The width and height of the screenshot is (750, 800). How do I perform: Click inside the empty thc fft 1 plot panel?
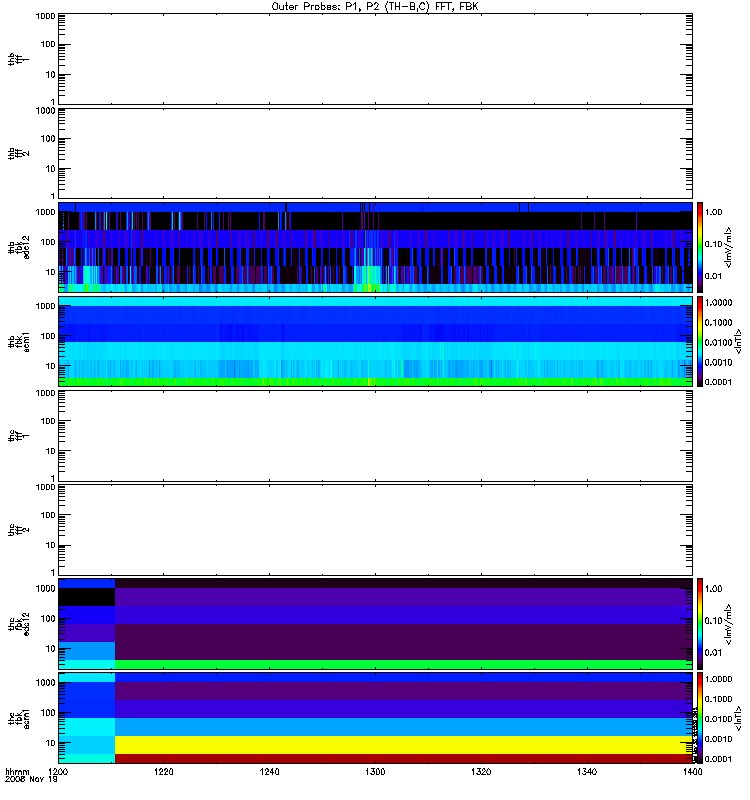(x=375, y=436)
